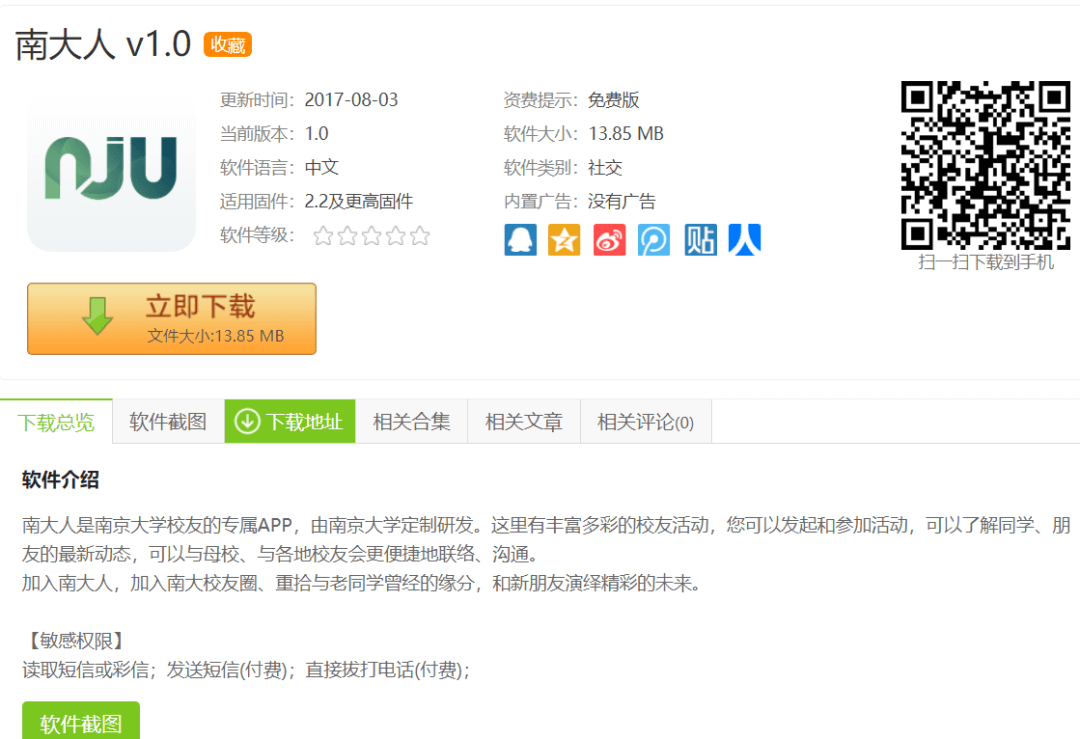Click the 中文 language value

322,167
